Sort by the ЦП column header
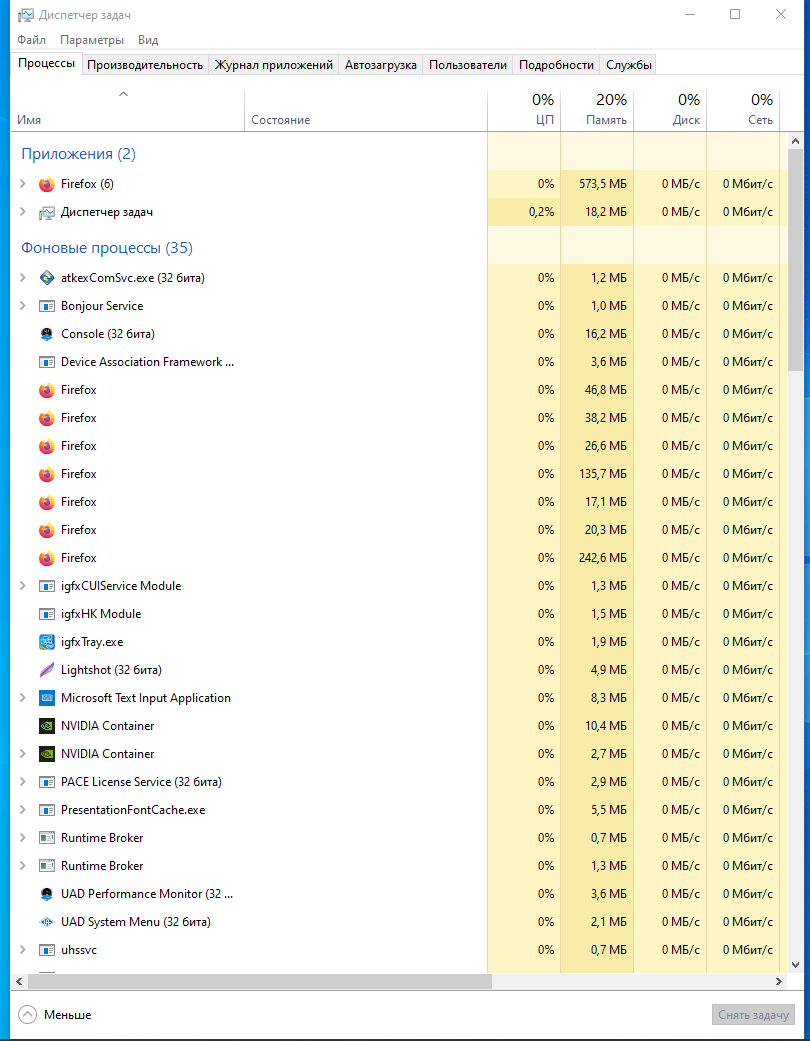The image size is (810, 1041). [524, 110]
